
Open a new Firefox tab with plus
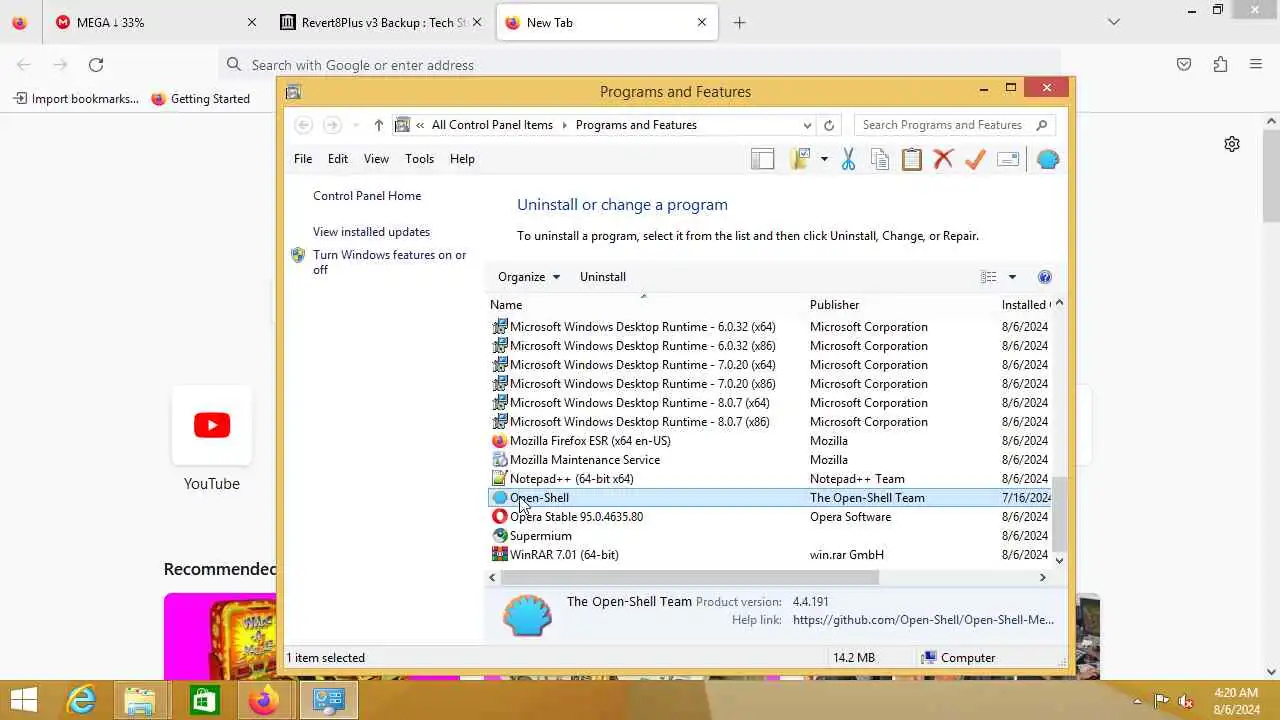pos(739,22)
